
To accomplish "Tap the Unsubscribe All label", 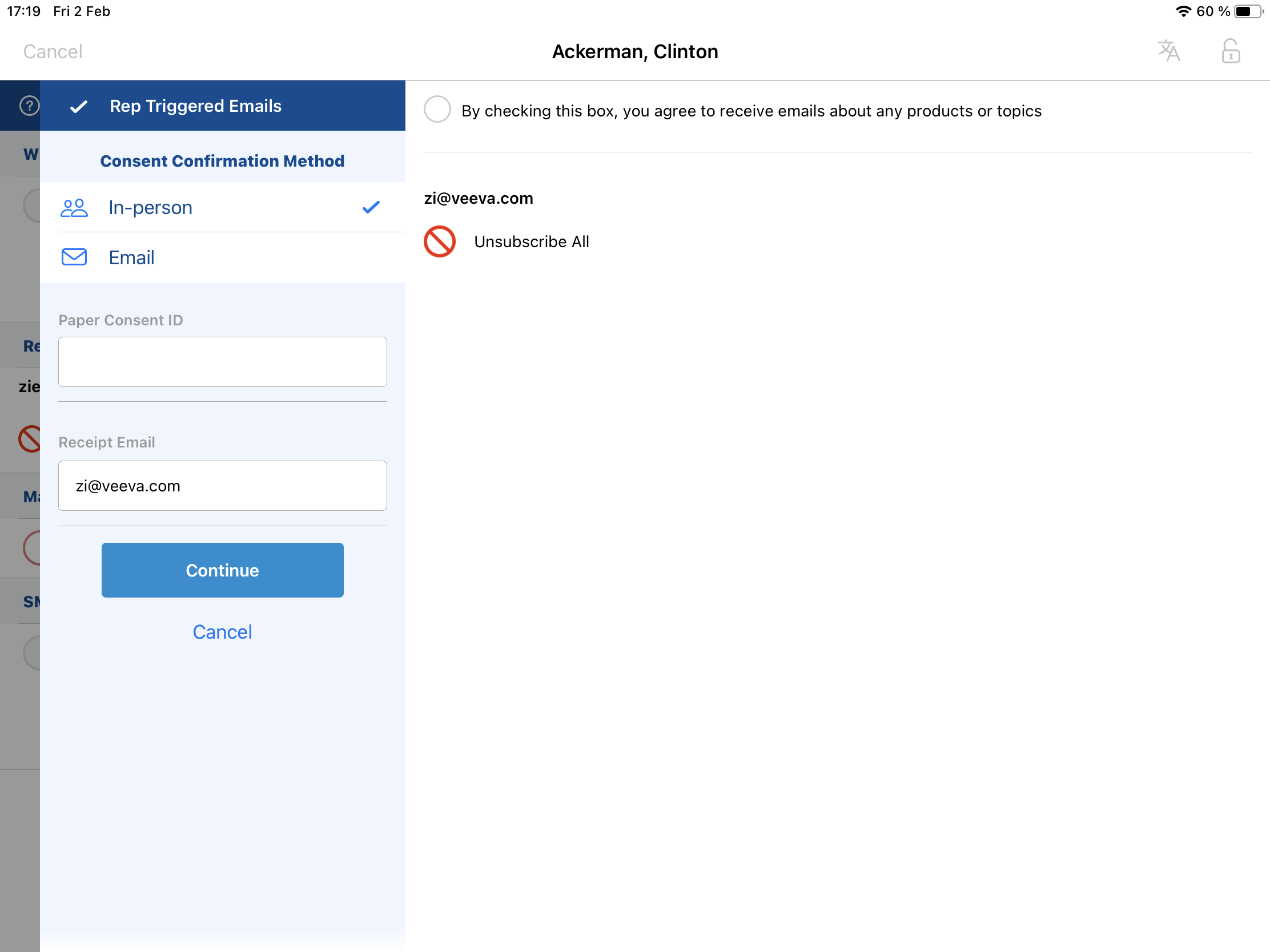I will 531,241.
